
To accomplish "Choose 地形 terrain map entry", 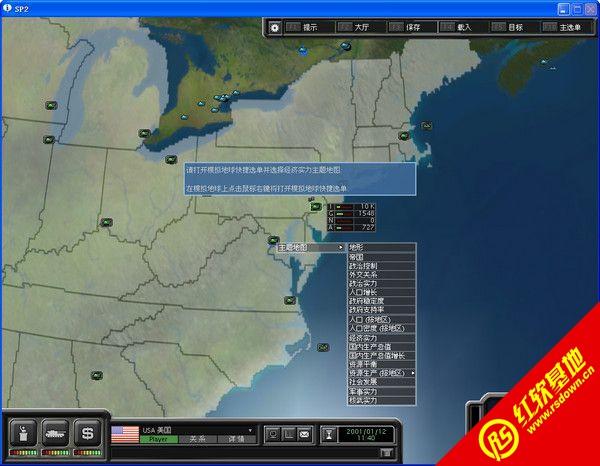I will click(382, 248).
